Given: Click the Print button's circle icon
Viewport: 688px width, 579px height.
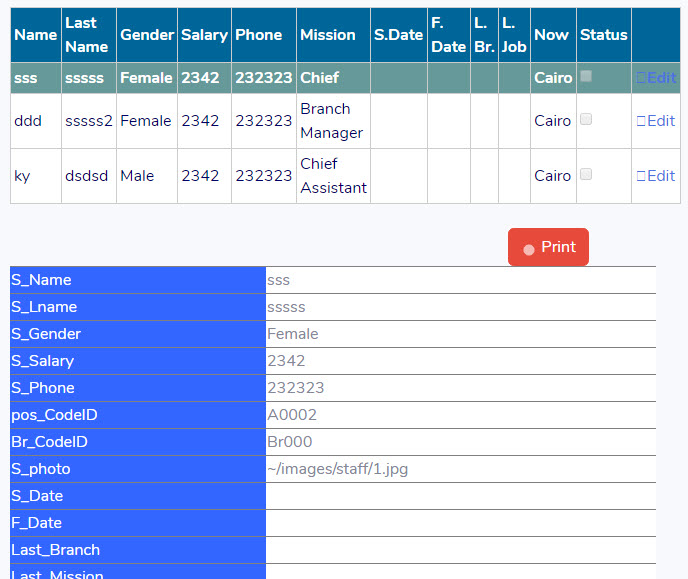Looking at the screenshot, I should pyautogui.click(x=529, y=250).
